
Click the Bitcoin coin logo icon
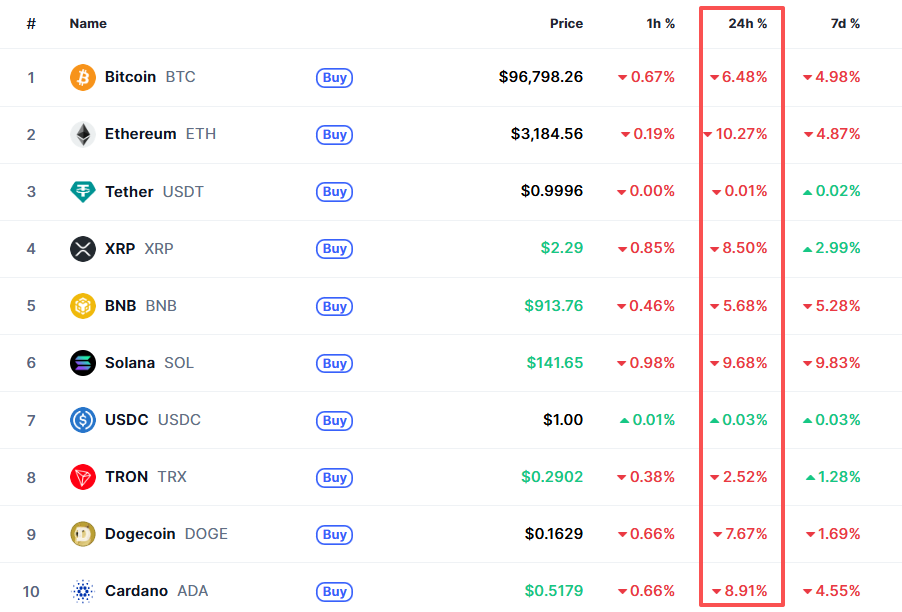83,77
